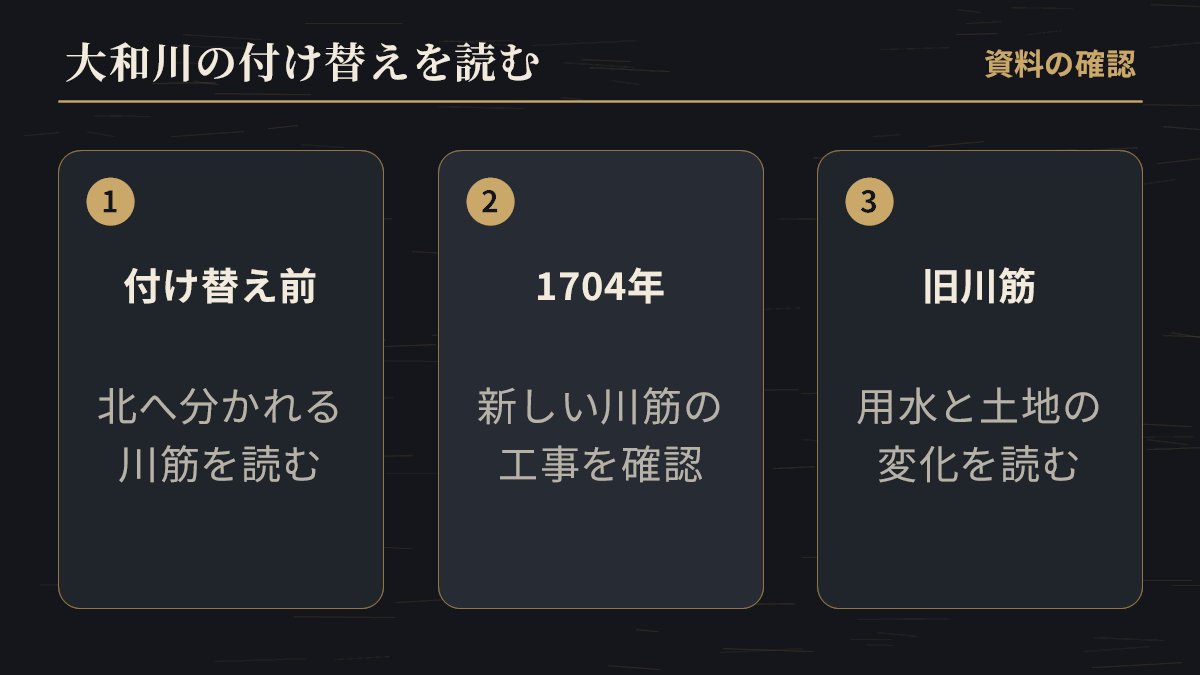Click the gold divider line under the title
This screenshot has width=1200, height=675.
pyautogui.click(x=600, y=101)
